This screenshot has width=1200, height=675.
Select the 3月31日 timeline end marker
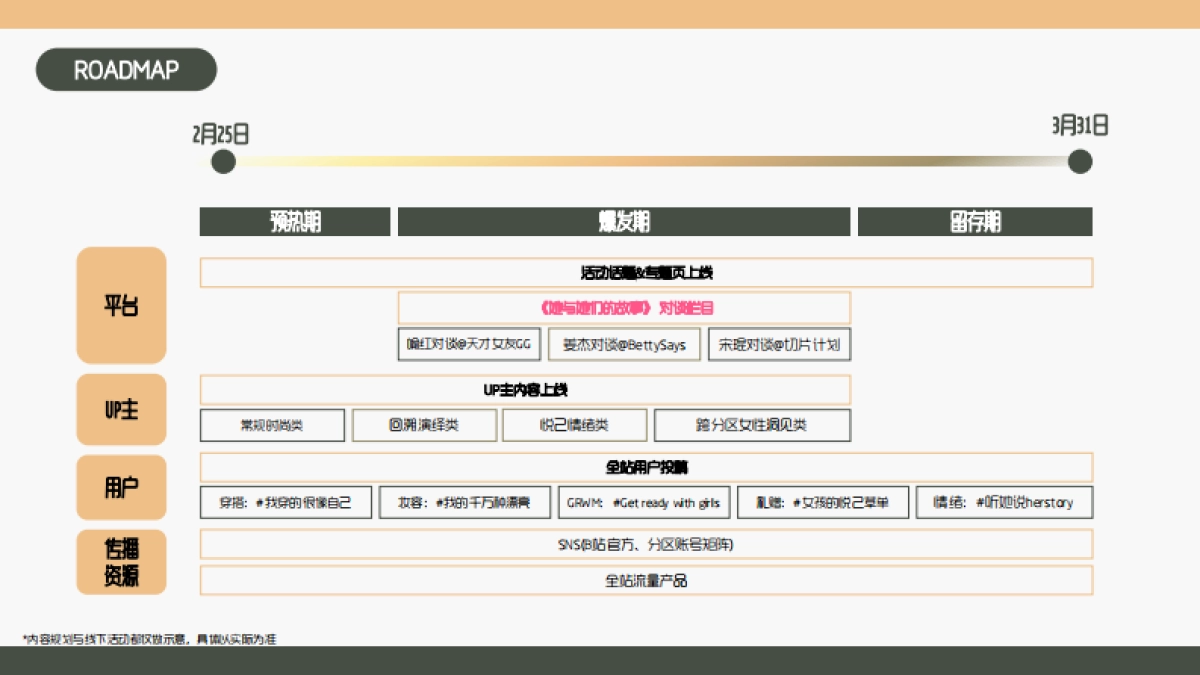tap(1079, 160)
